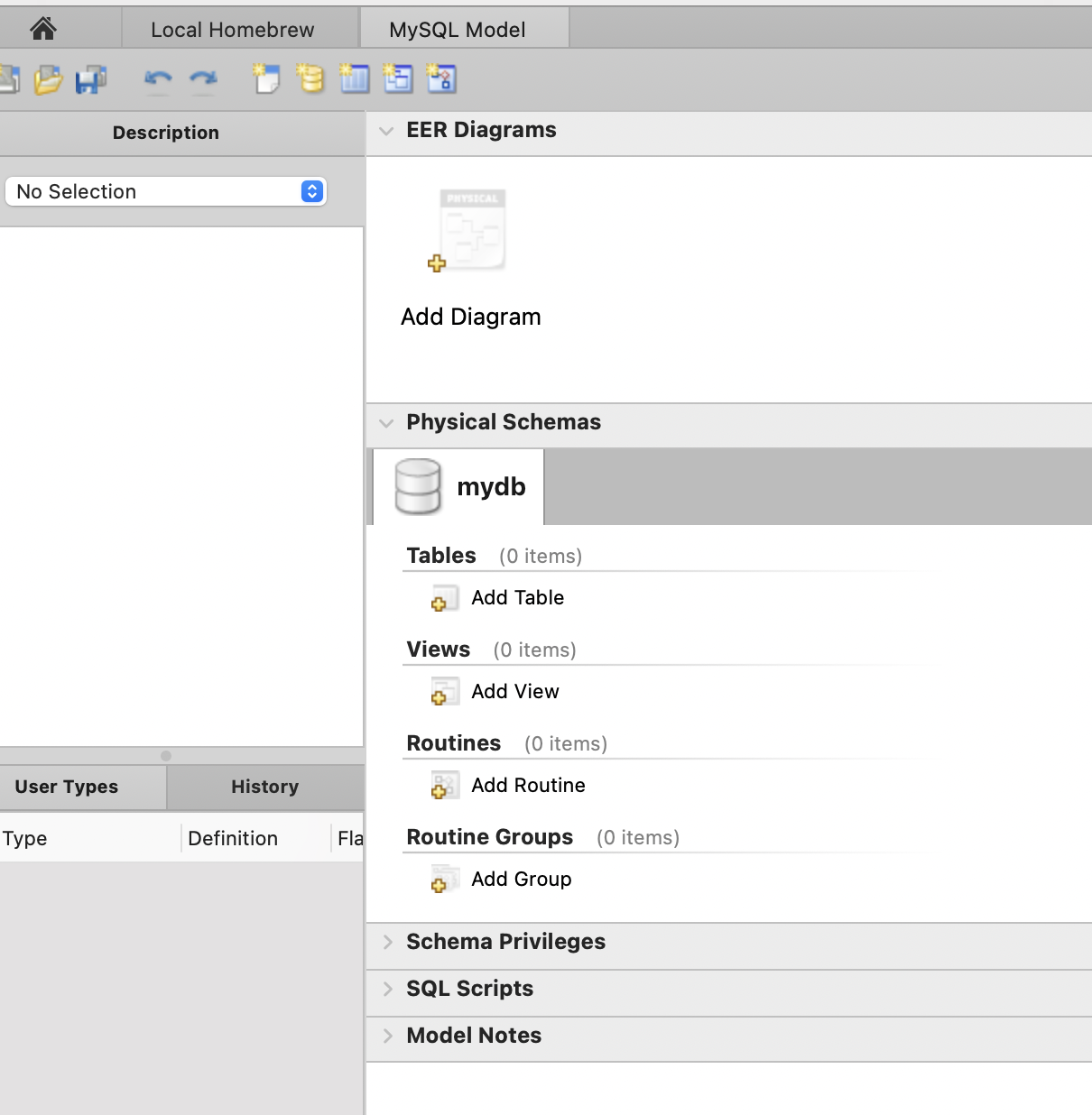Create a new view from the toolbar icon
Viewport: 1092px width, 1115px height.
[398, 79]
